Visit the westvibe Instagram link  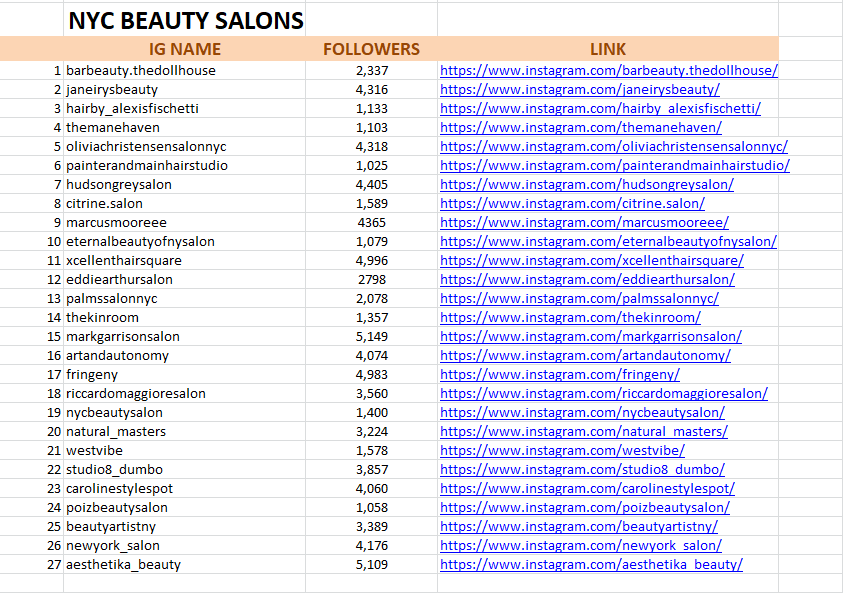coord(562,451)
